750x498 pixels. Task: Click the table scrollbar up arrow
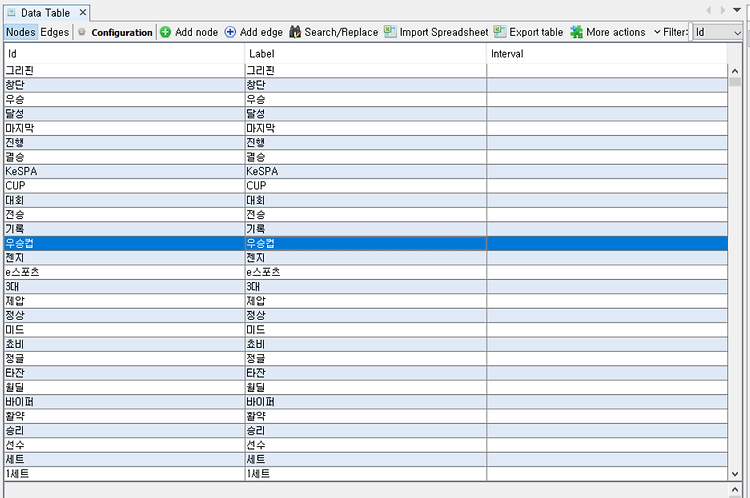[735, 71]
